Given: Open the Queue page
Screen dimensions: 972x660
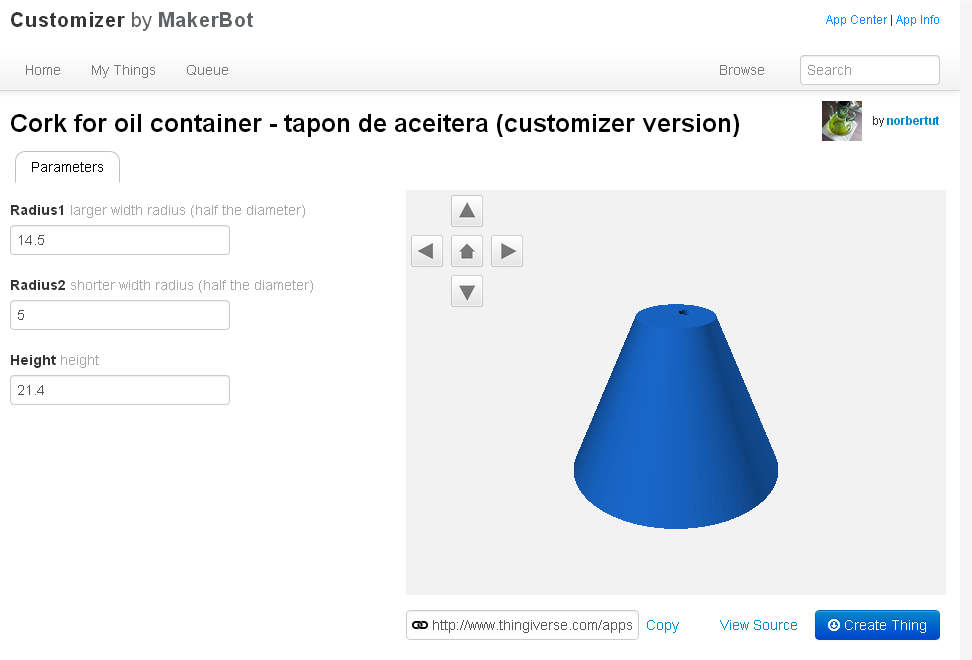Looking at the screenshot, I should 207,70.
